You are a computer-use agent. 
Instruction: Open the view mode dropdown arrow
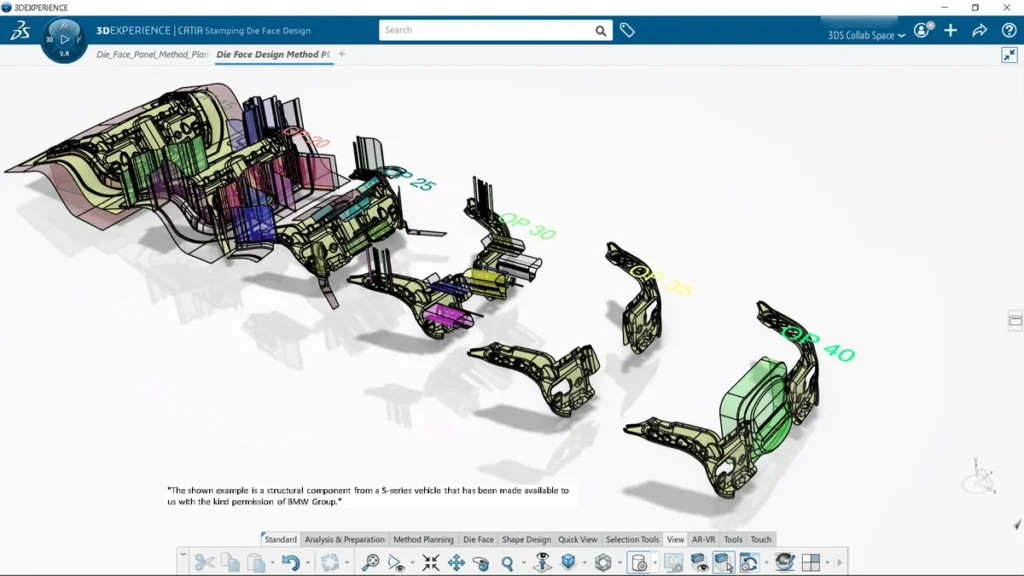(x=620, y=563)
